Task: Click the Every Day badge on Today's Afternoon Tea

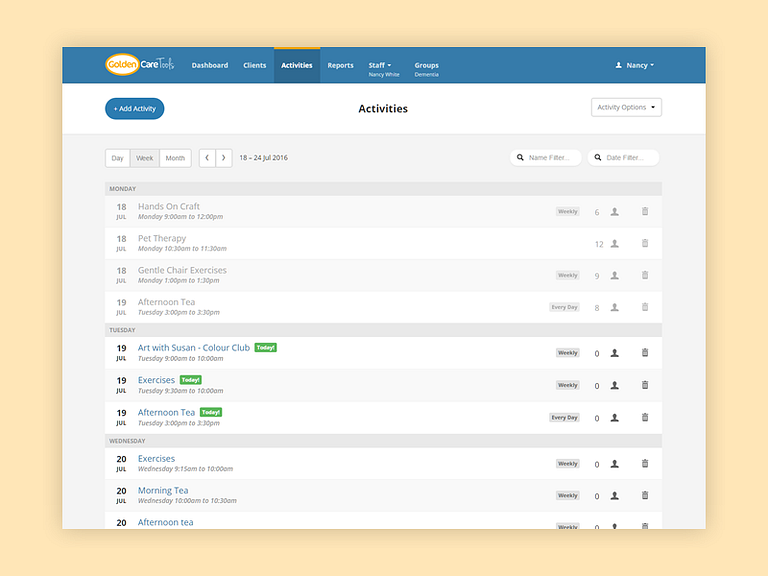Action: (x=564, y=418)
